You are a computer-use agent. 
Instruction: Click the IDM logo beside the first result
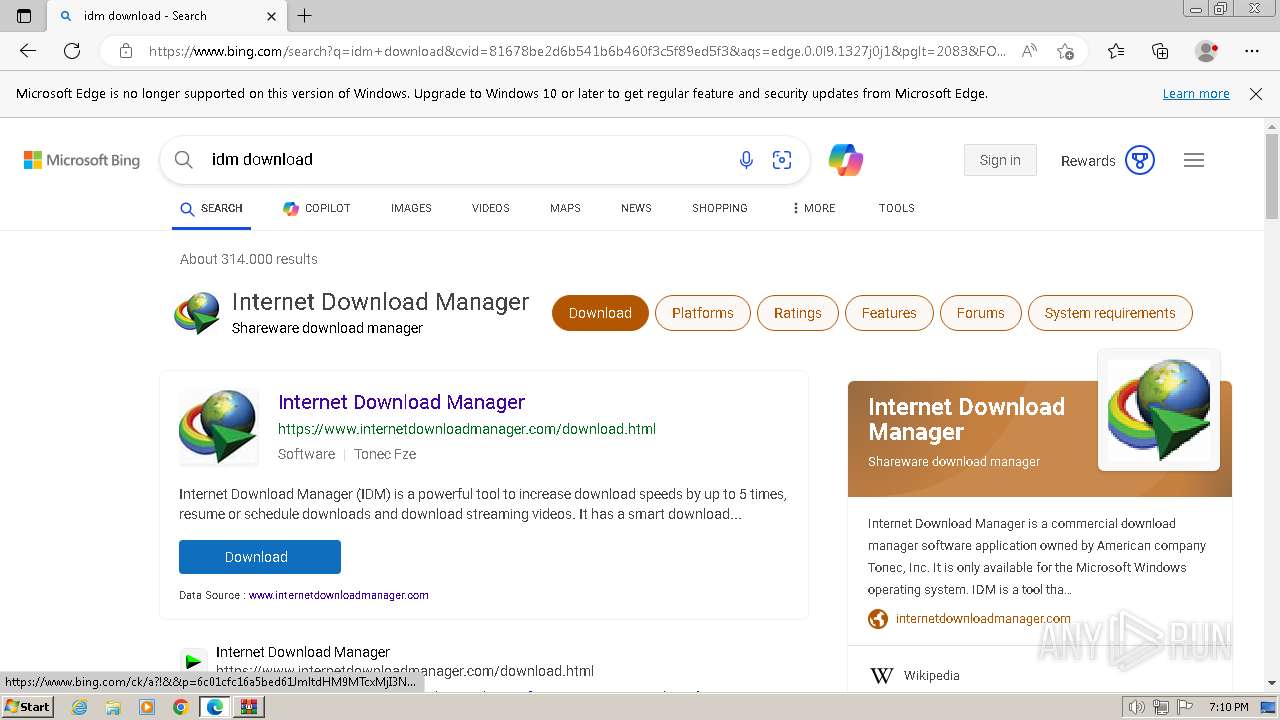(218, 427)
